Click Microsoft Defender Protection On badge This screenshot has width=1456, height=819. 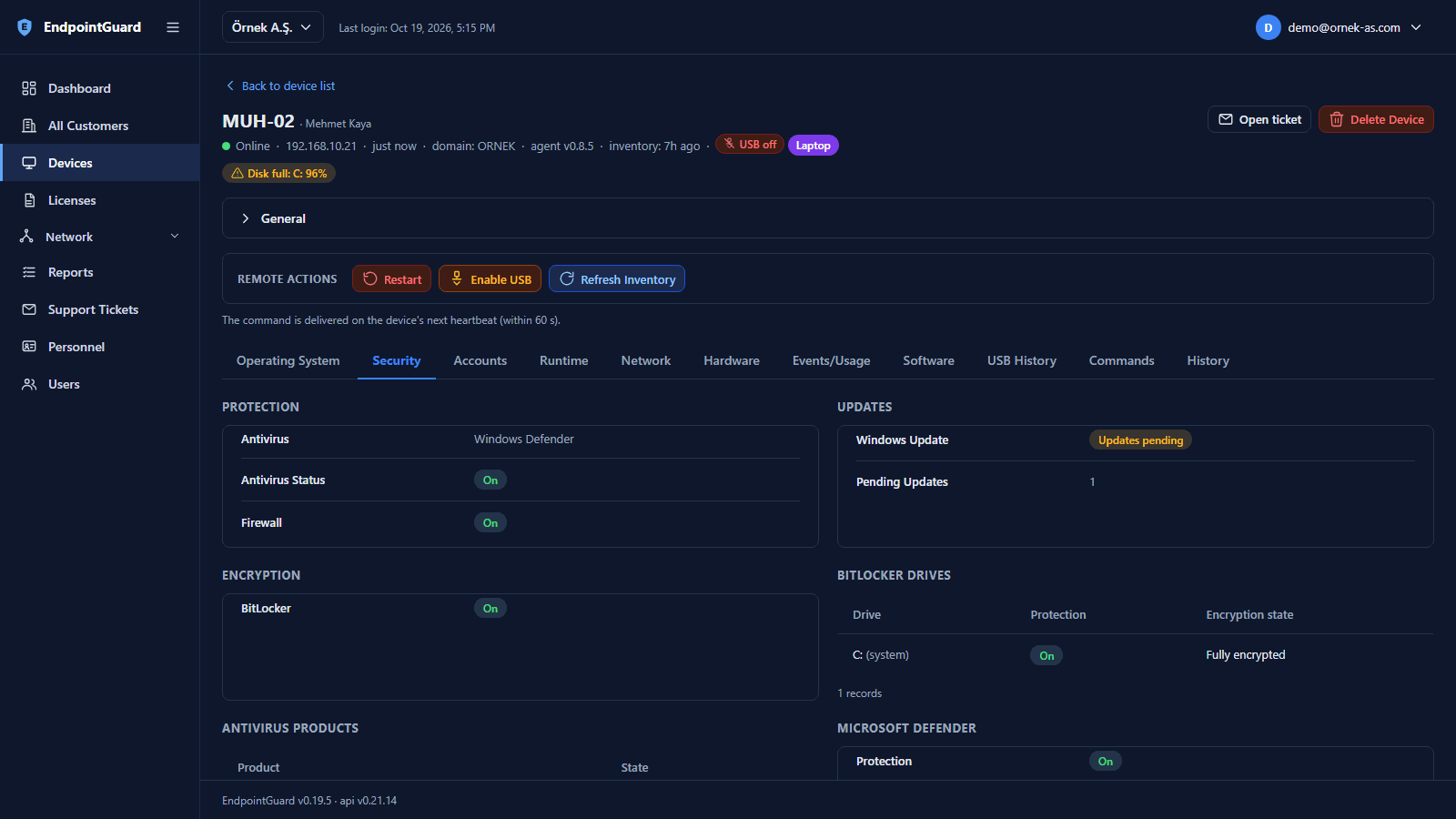coord(1106,761)
